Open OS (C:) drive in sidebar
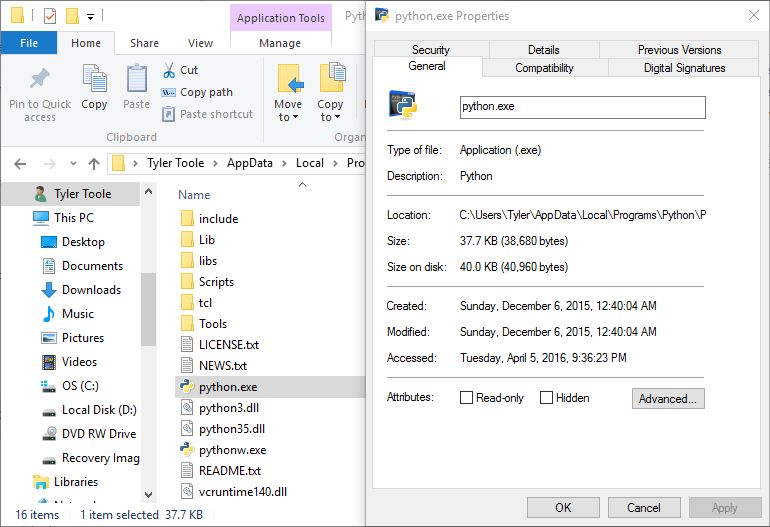Viewport: 770px width, 527px height. 80,386
